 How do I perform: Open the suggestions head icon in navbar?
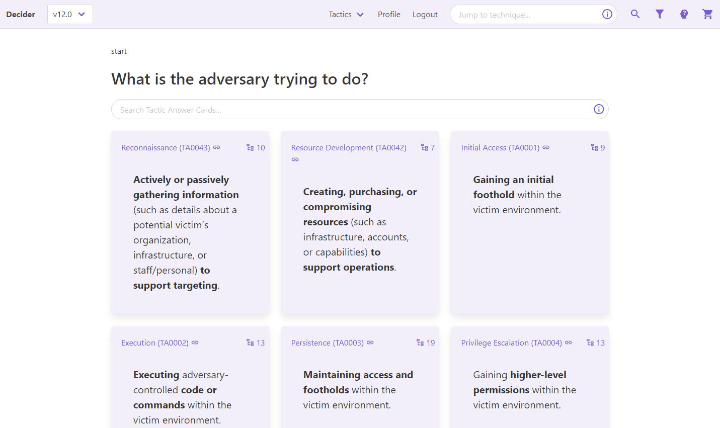click(x=684, y=14)
